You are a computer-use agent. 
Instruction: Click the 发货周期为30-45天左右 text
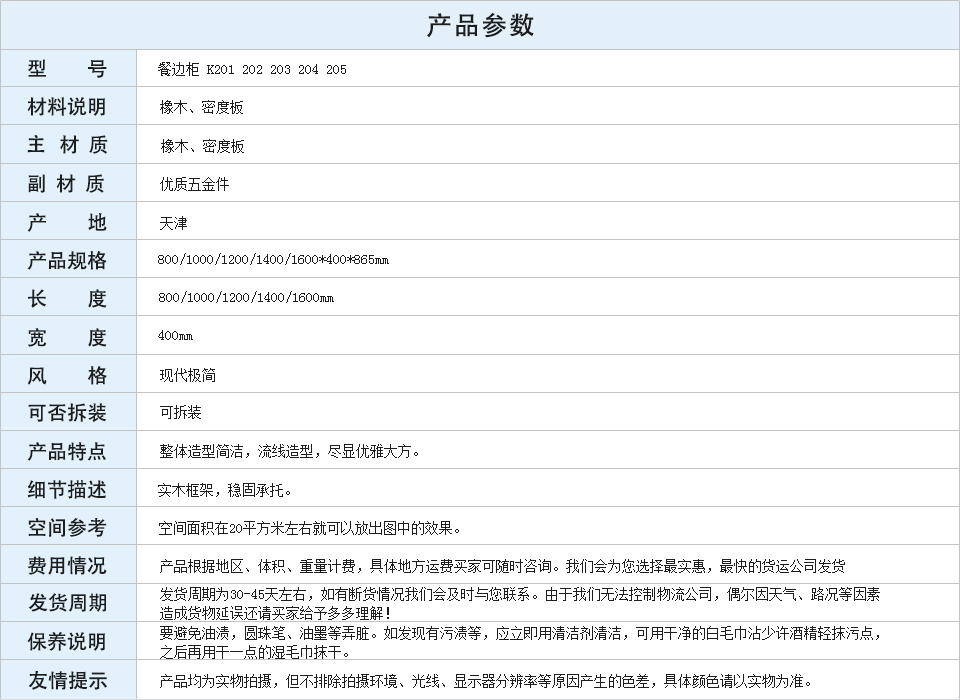point(520,603)
